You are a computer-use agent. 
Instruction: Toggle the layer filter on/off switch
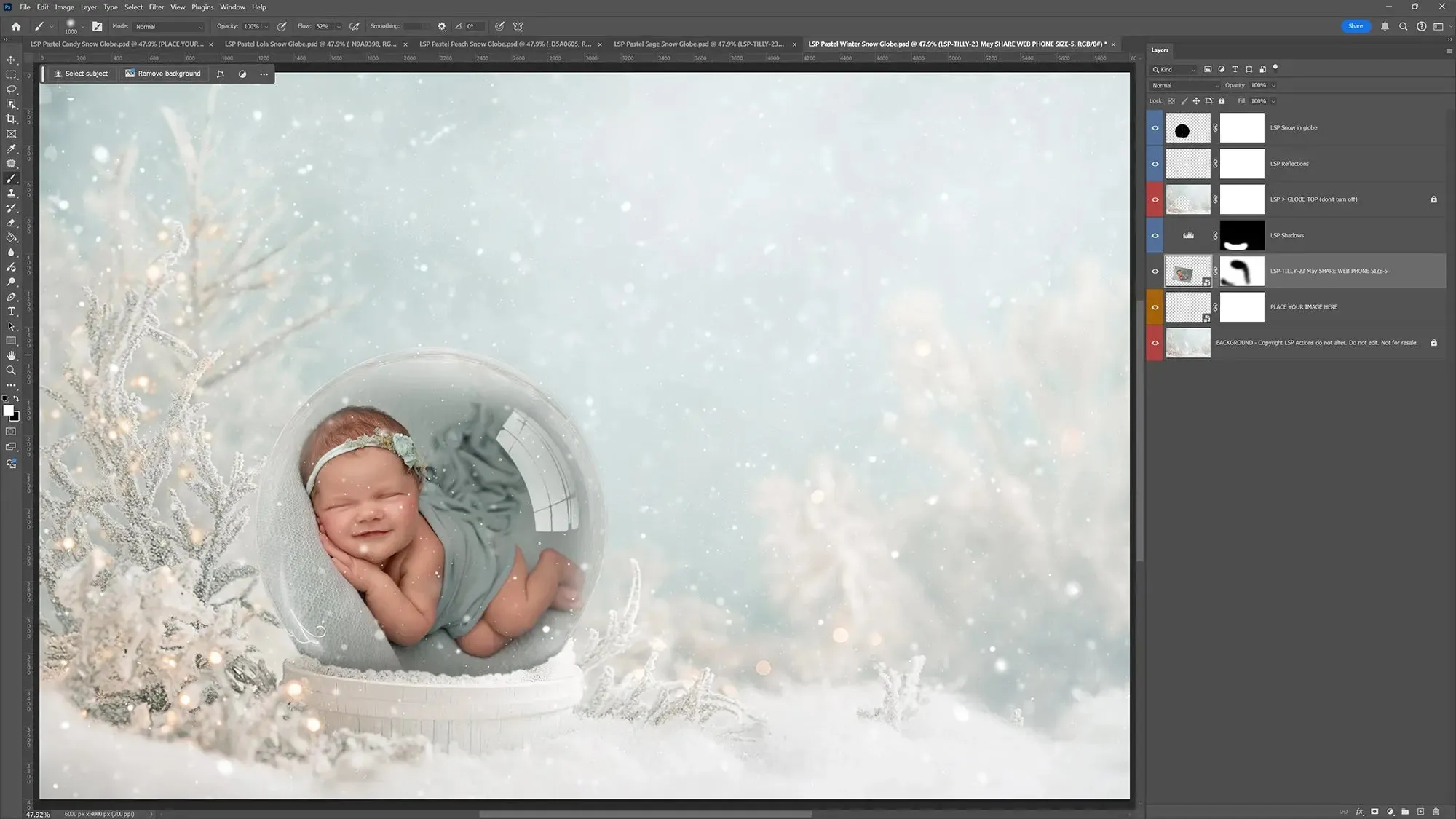tap(1275, 68)
